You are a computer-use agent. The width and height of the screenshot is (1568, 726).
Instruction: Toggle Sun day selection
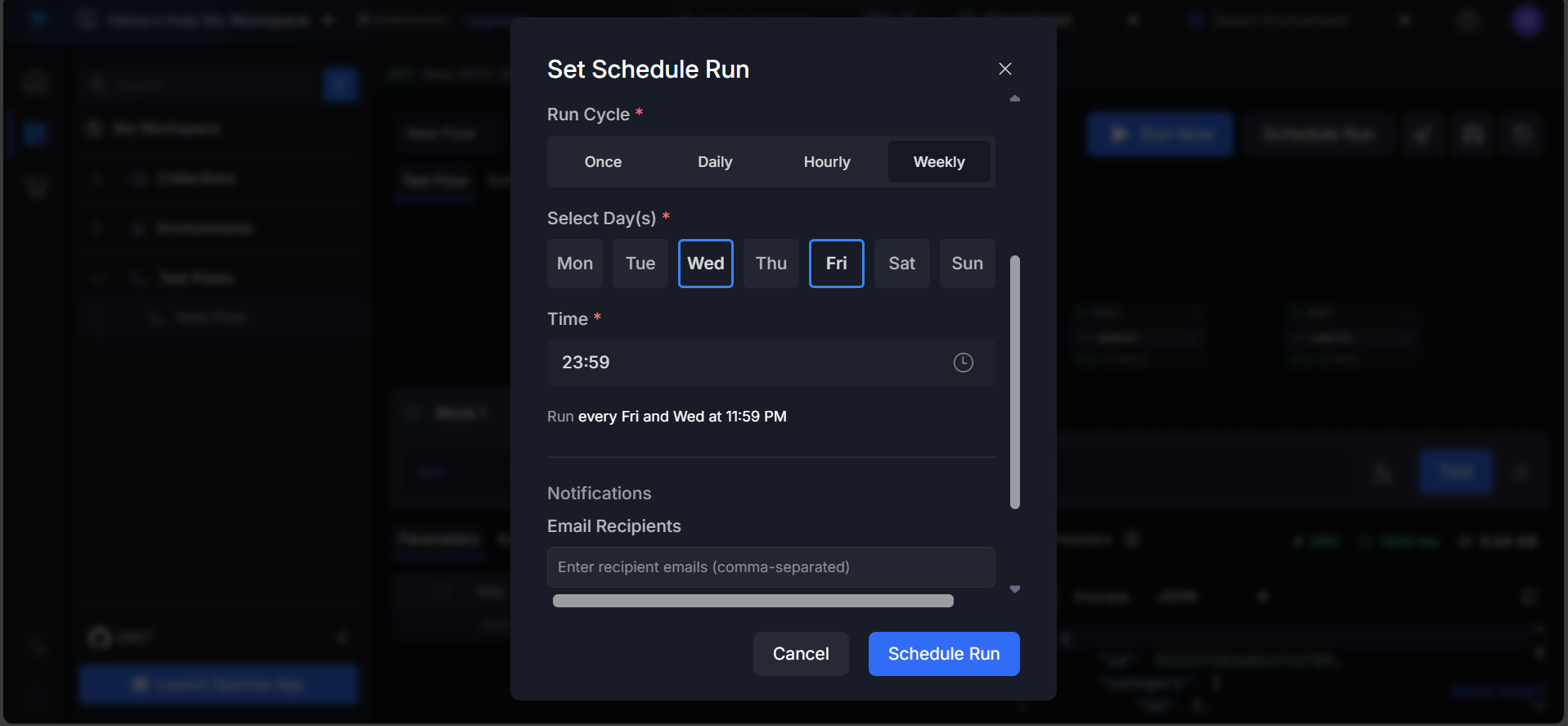click(968, 264)
